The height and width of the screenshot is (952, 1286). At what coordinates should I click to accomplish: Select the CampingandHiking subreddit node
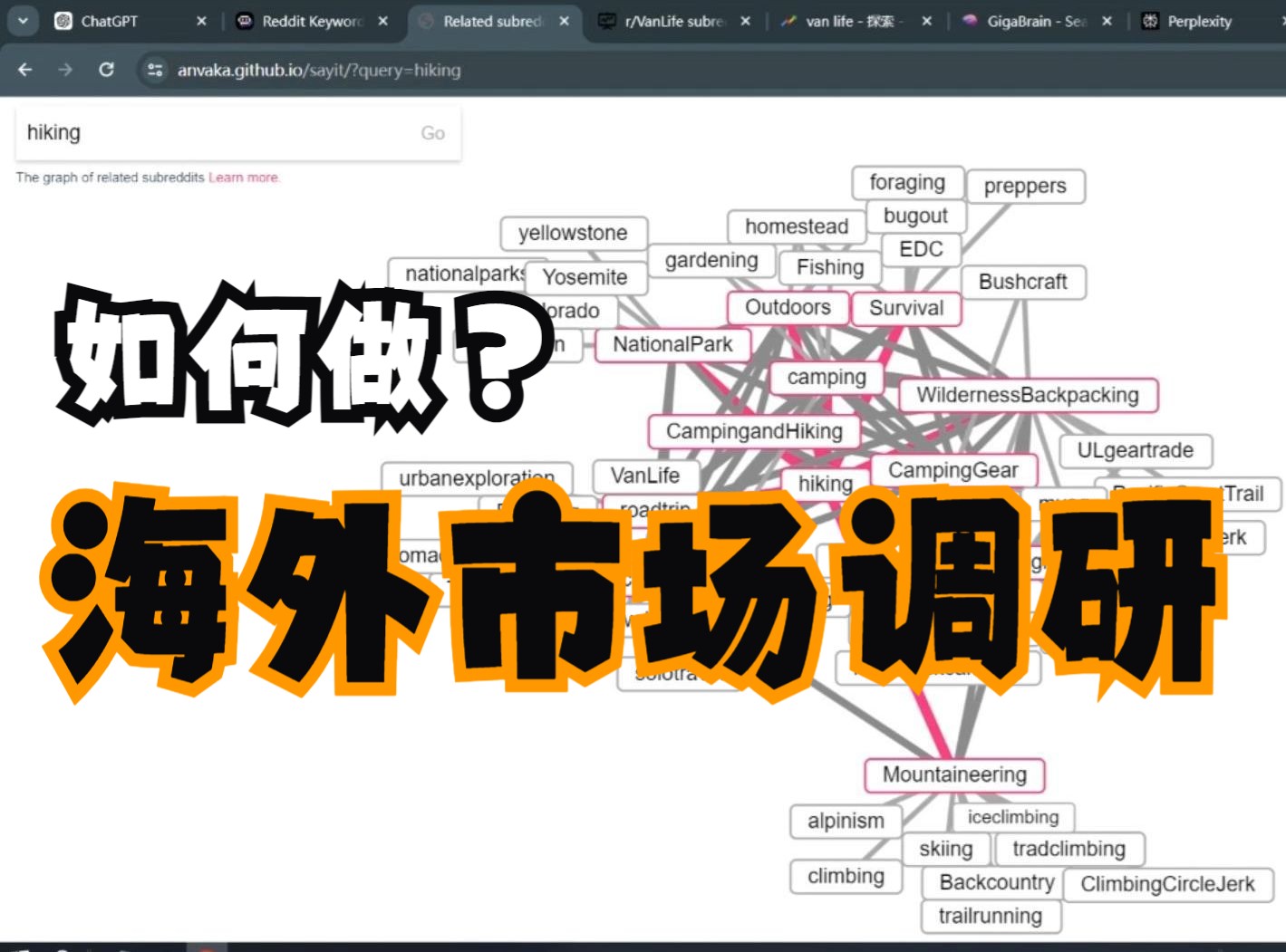(754, 431)
